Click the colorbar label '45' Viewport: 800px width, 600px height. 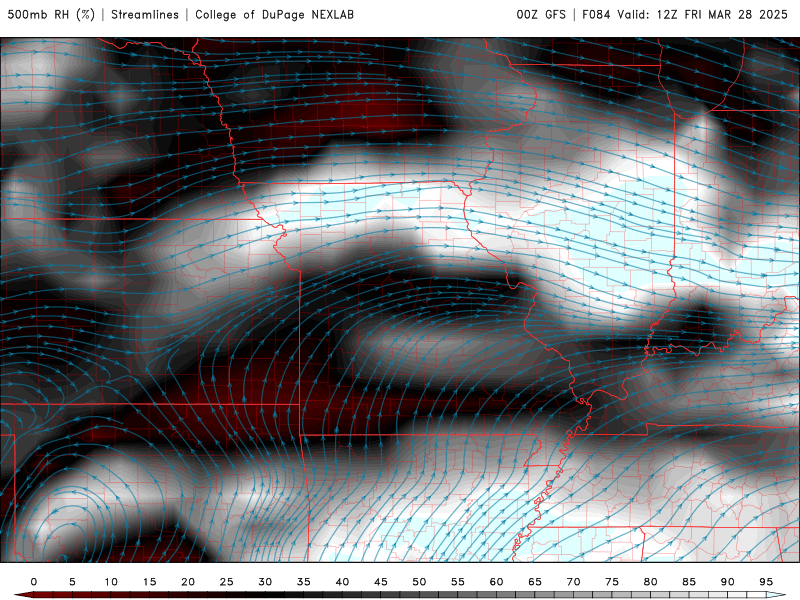tap(381, 582)
